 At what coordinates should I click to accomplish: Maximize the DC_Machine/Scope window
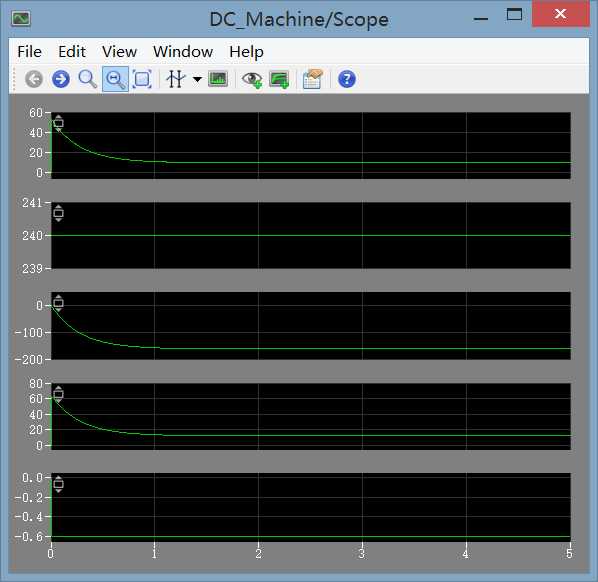click(514, 15)
